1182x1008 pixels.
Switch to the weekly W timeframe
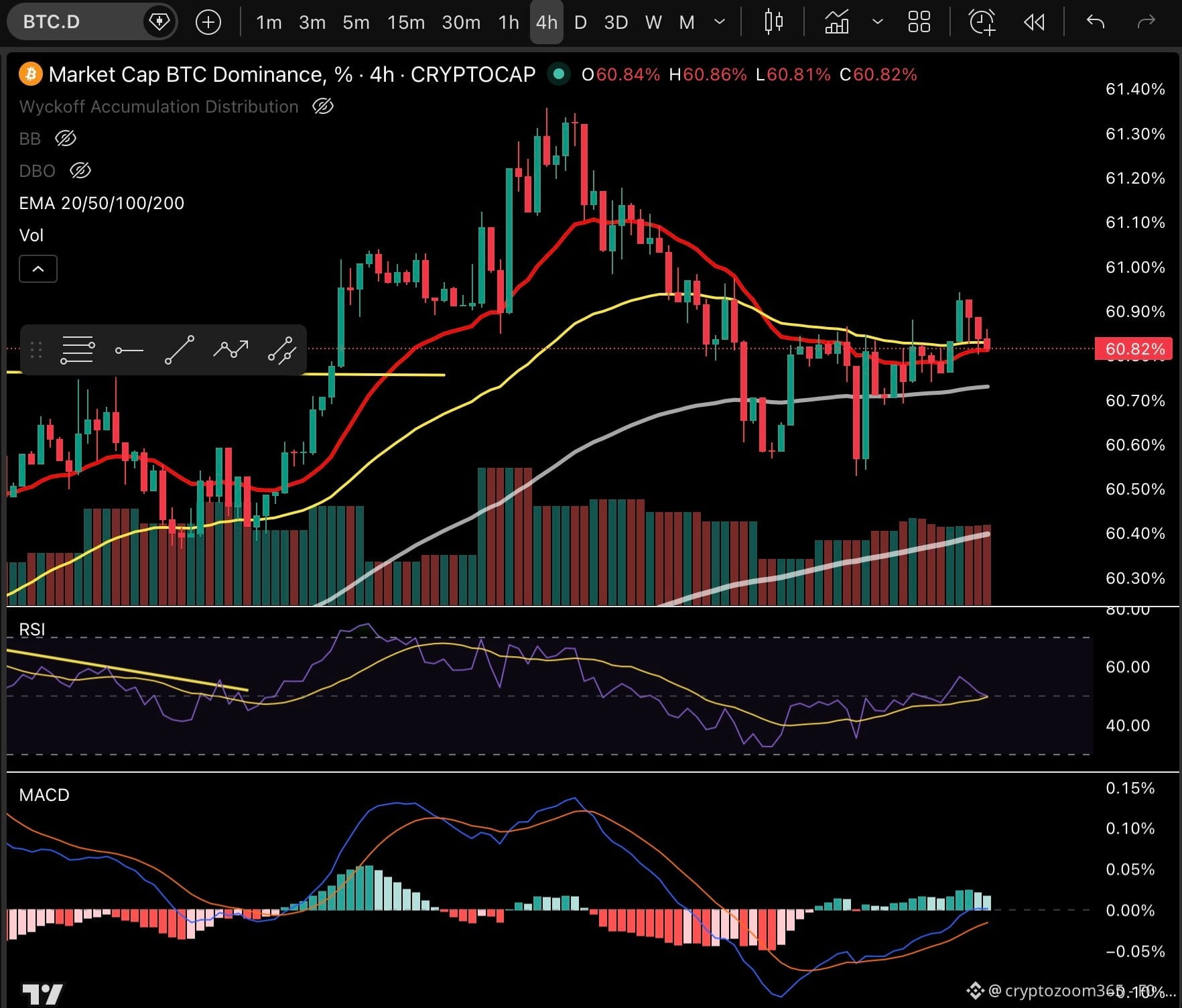point(653,22)
